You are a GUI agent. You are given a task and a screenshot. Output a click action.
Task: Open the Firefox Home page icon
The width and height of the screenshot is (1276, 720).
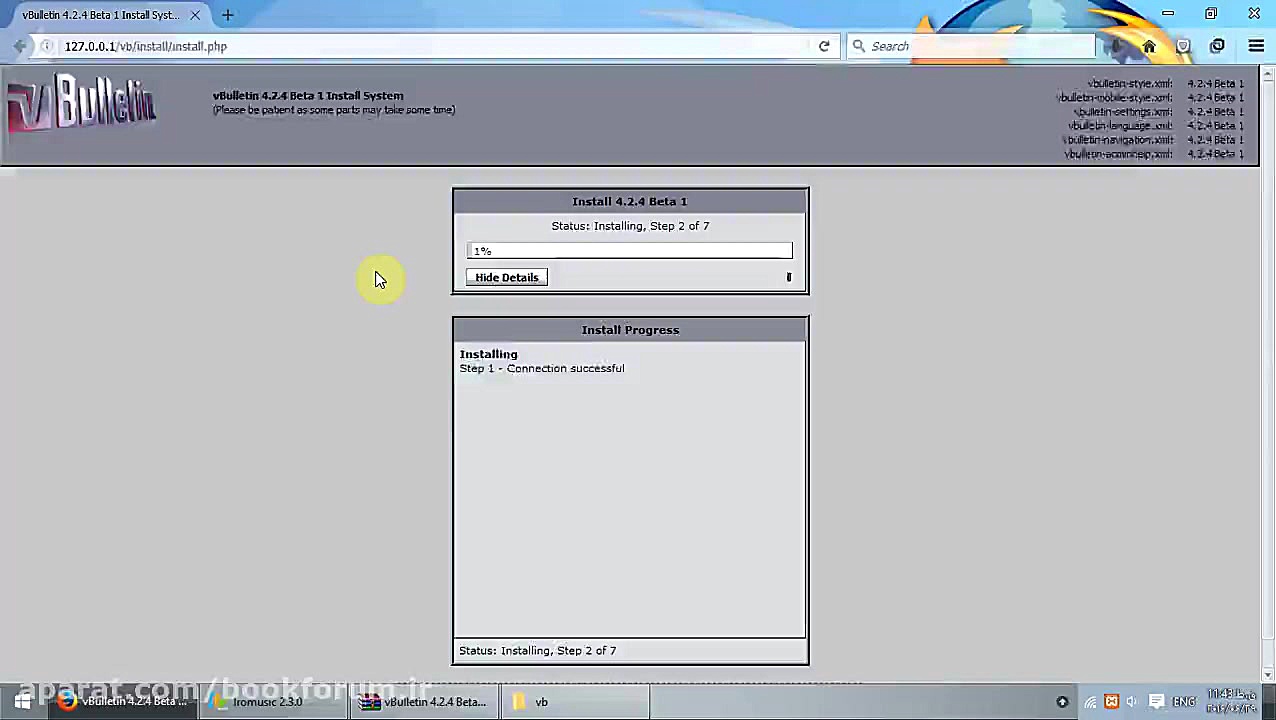point(1149,46)
